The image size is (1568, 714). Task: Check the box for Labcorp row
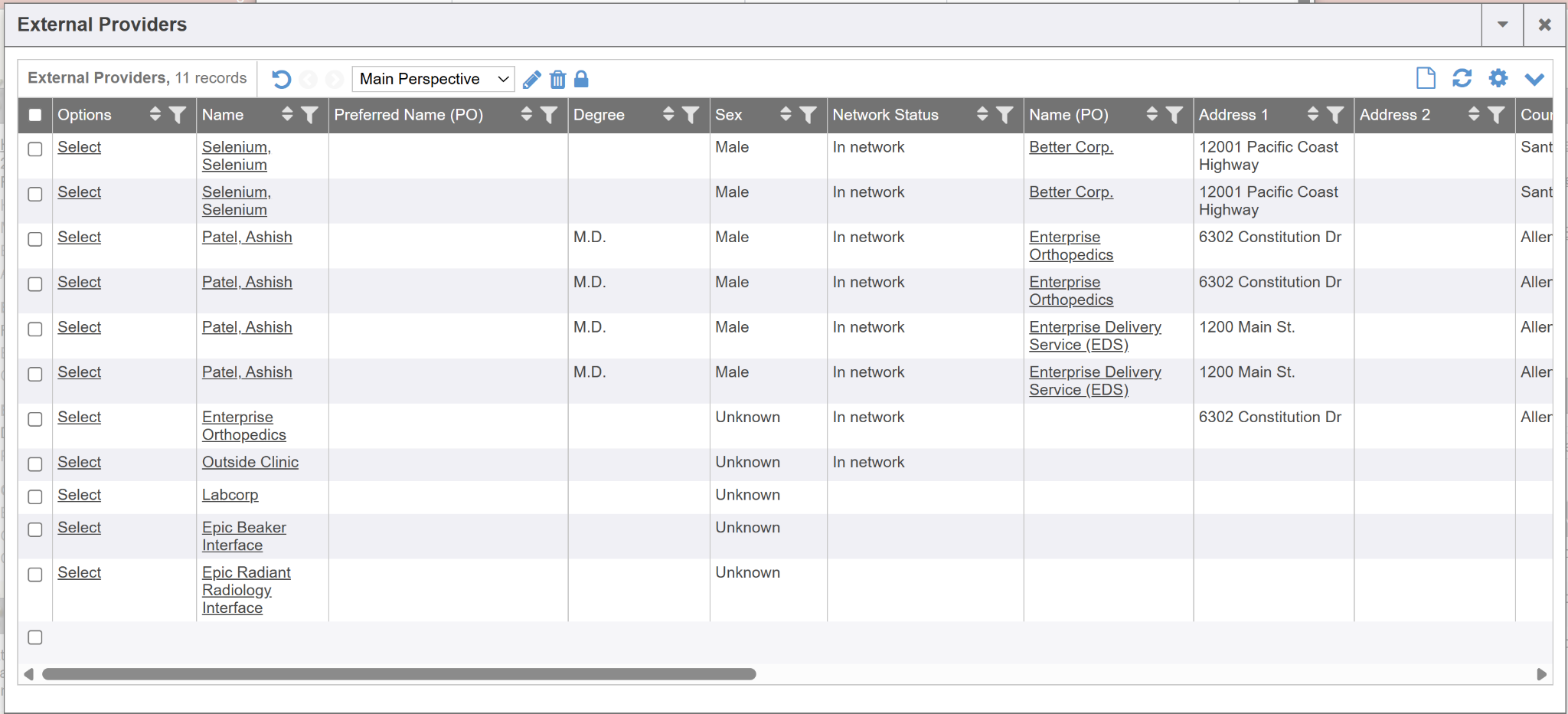coord(35,497)
